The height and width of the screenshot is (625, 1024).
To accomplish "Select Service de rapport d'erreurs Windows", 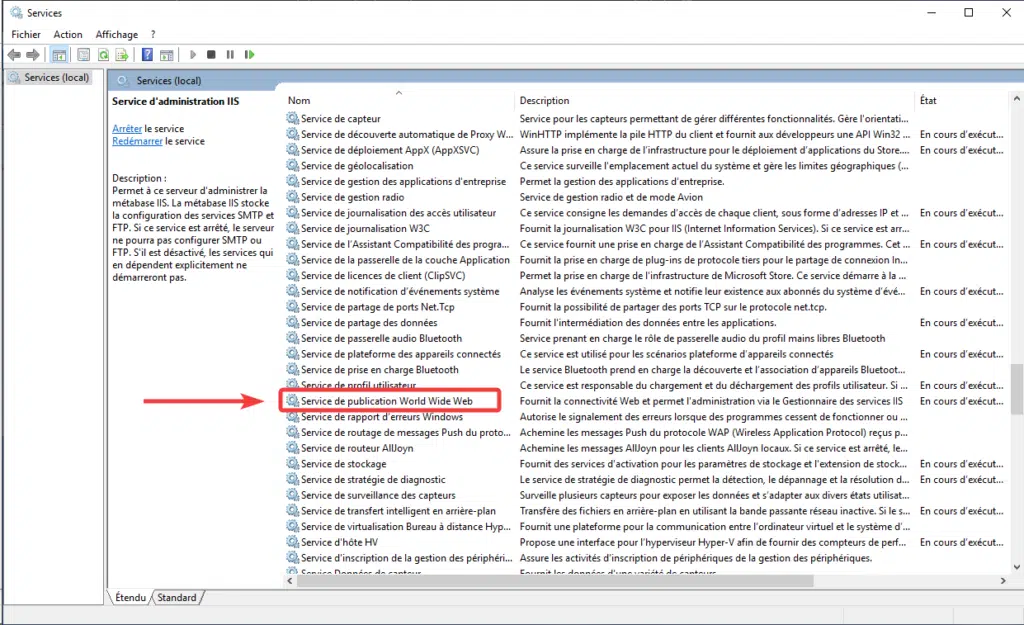I will (x=381, y=416).
